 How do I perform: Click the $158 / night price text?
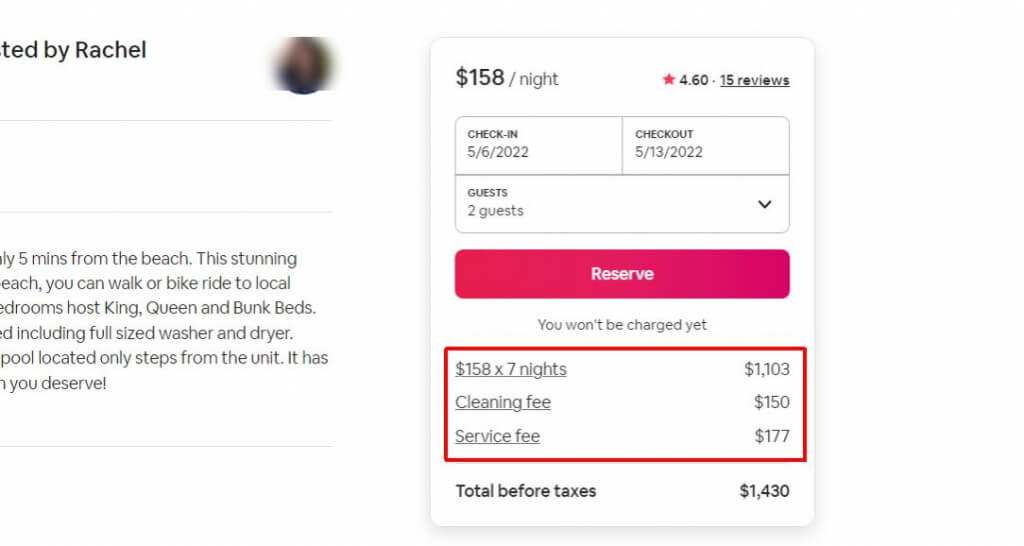(506, 78)
